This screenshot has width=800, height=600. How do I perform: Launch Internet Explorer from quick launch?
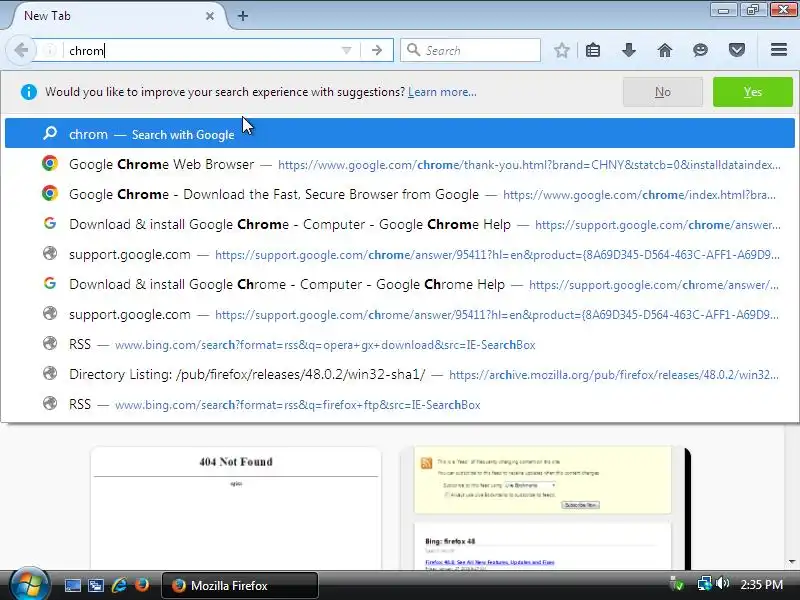tap(119, 585)
